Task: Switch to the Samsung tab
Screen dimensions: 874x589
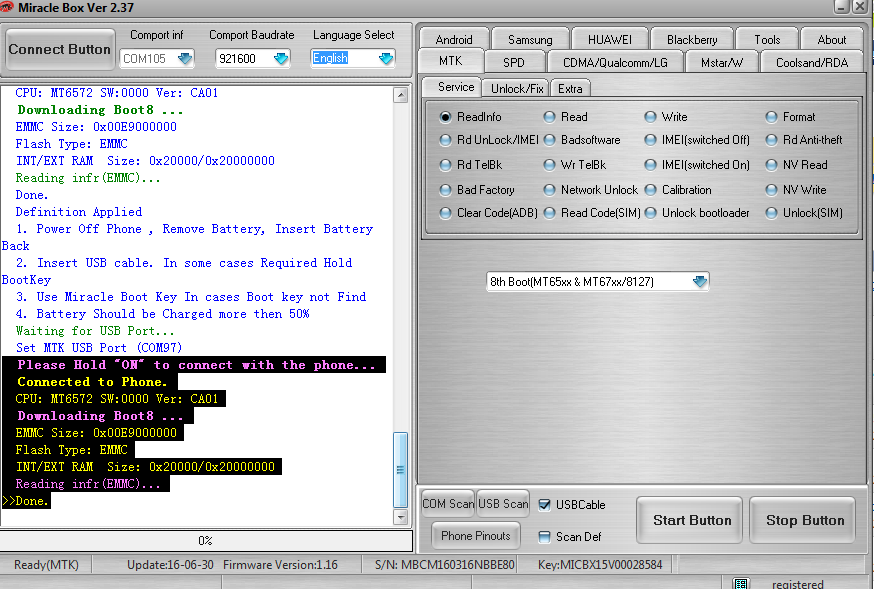Action: coord(530,40)
